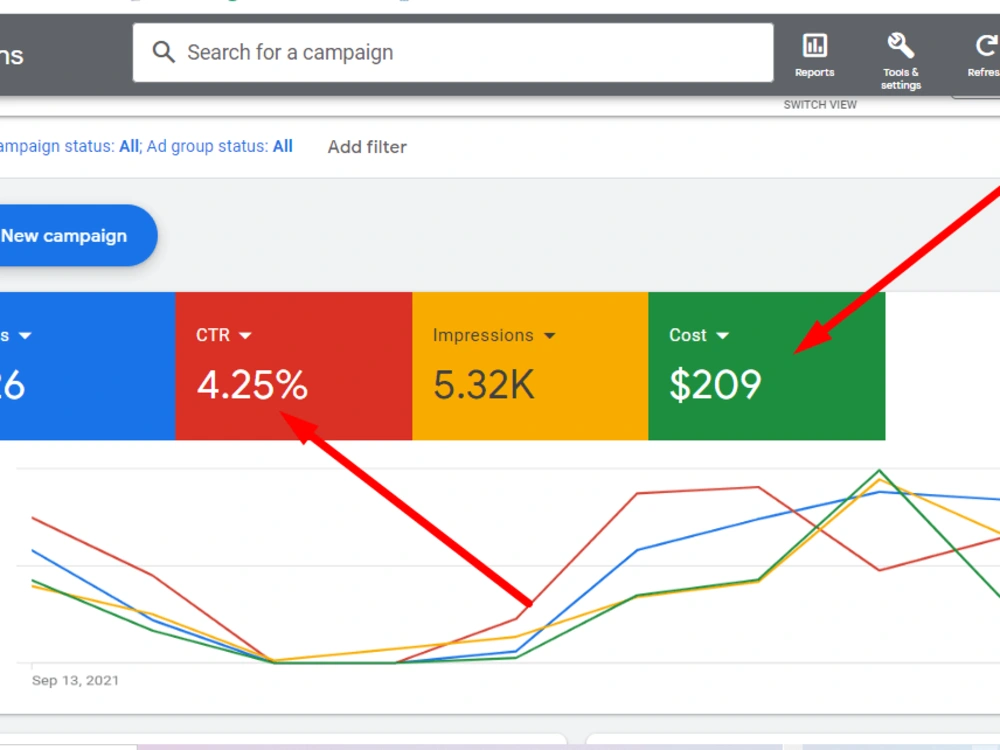This screenshot has height=750, width=1000.
Task: Click Add filter
Action: [367, 147]
